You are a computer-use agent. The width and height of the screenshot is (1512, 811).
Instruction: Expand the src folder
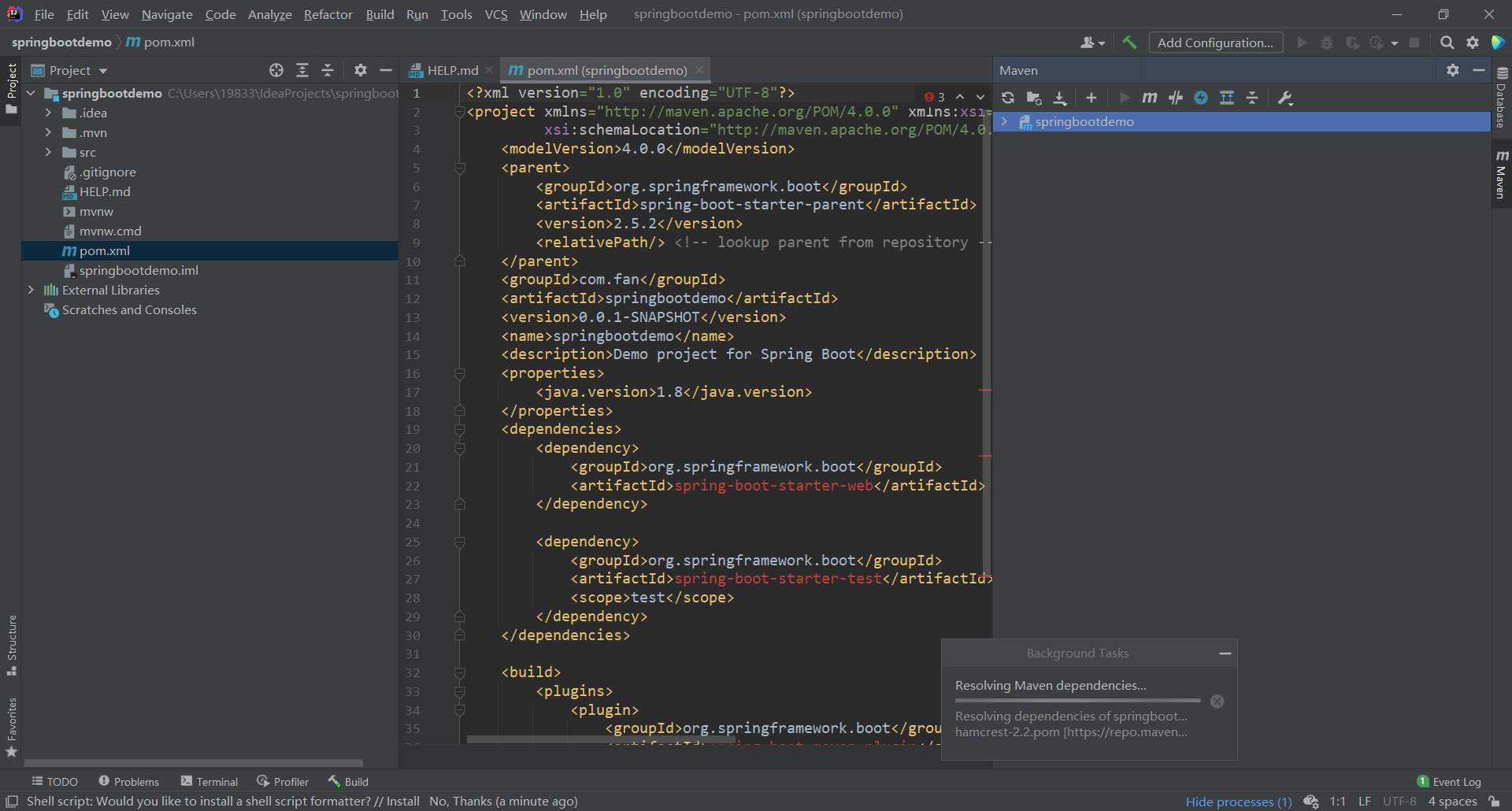[x=48, y=152]
